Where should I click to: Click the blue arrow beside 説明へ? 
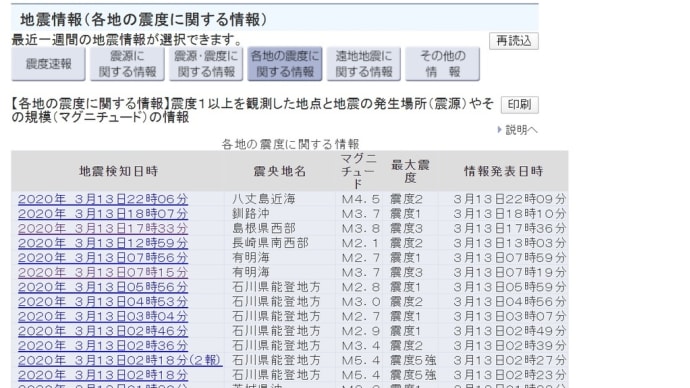pos(499,130)
